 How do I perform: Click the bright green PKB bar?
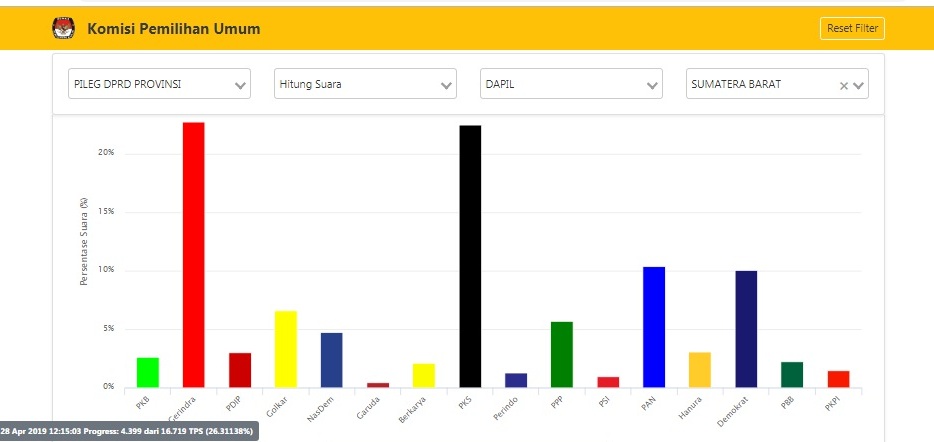[x=147, y=372]
